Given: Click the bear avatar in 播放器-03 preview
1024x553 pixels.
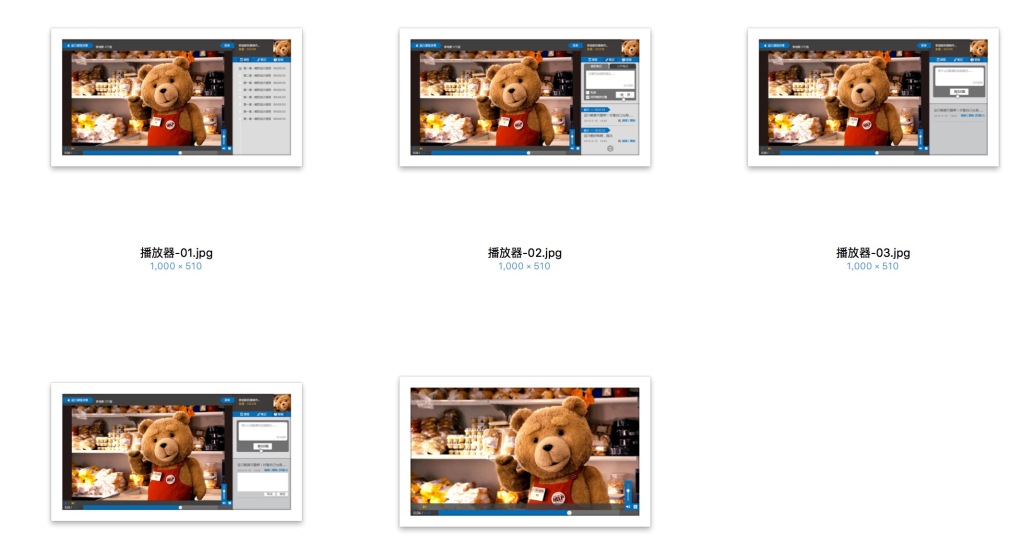Looking at the screenshot, I should pos(977,48).
